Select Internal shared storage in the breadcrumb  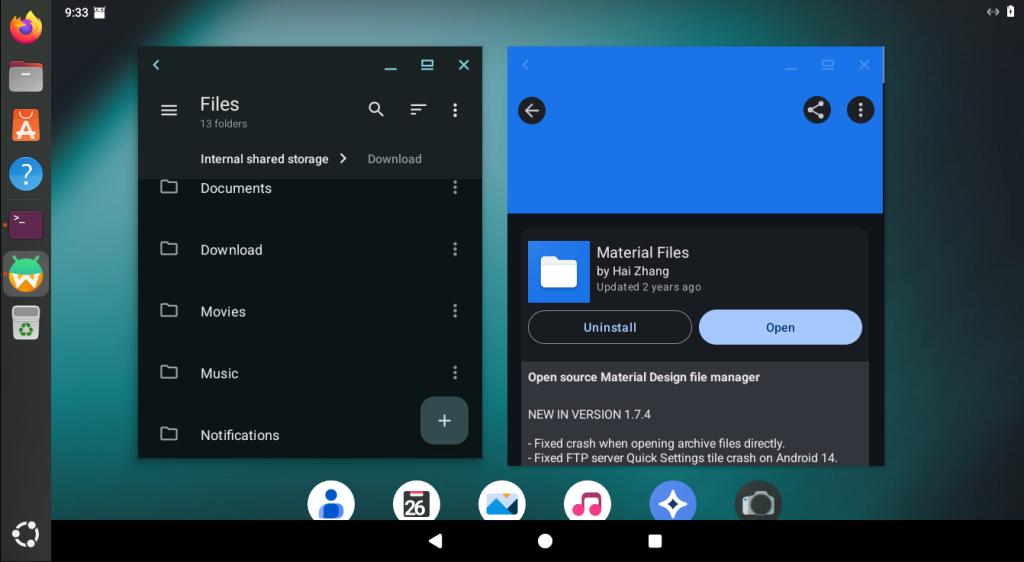click(x=264, y=159)
